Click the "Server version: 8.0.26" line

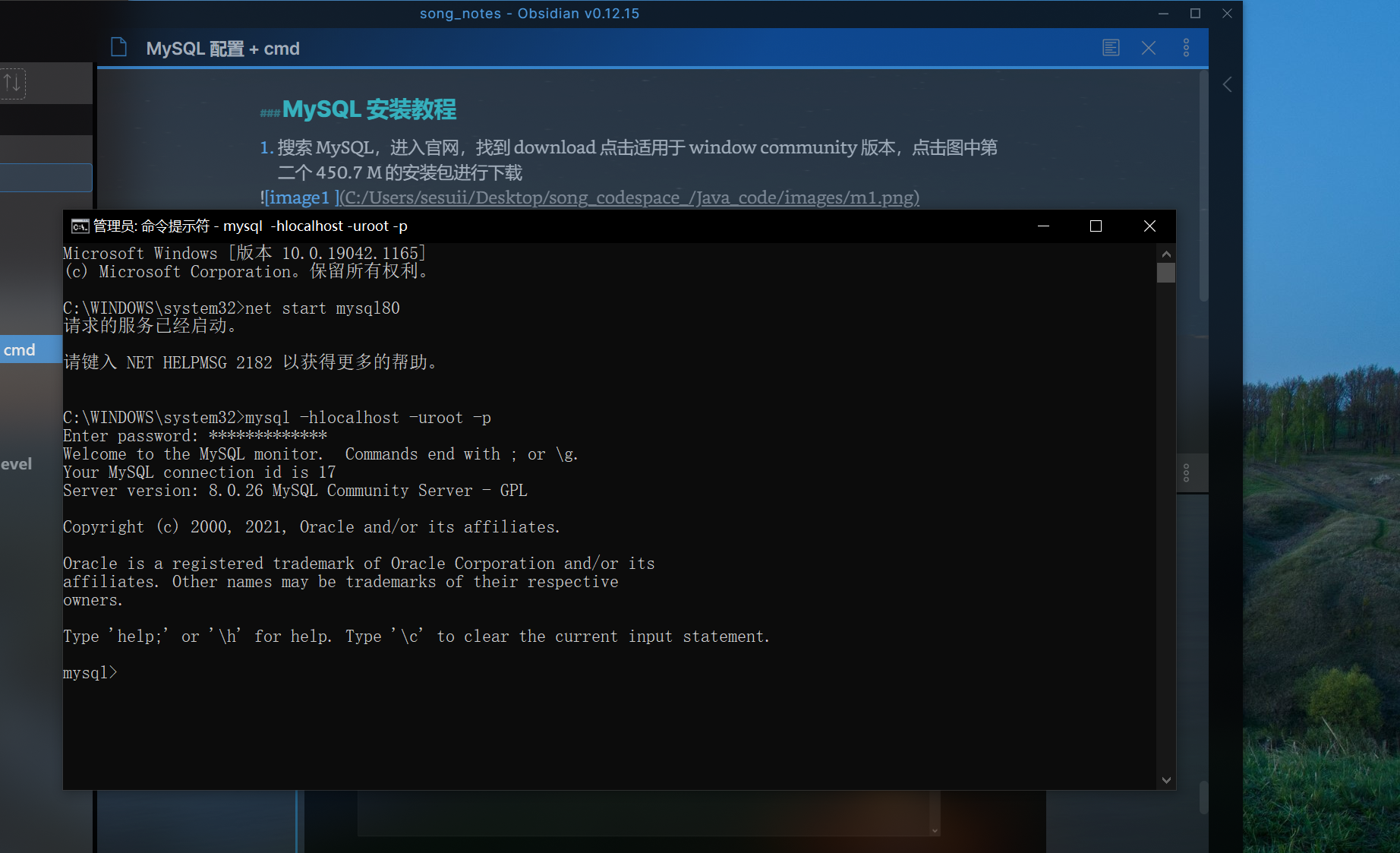click(x=295, y=490)
